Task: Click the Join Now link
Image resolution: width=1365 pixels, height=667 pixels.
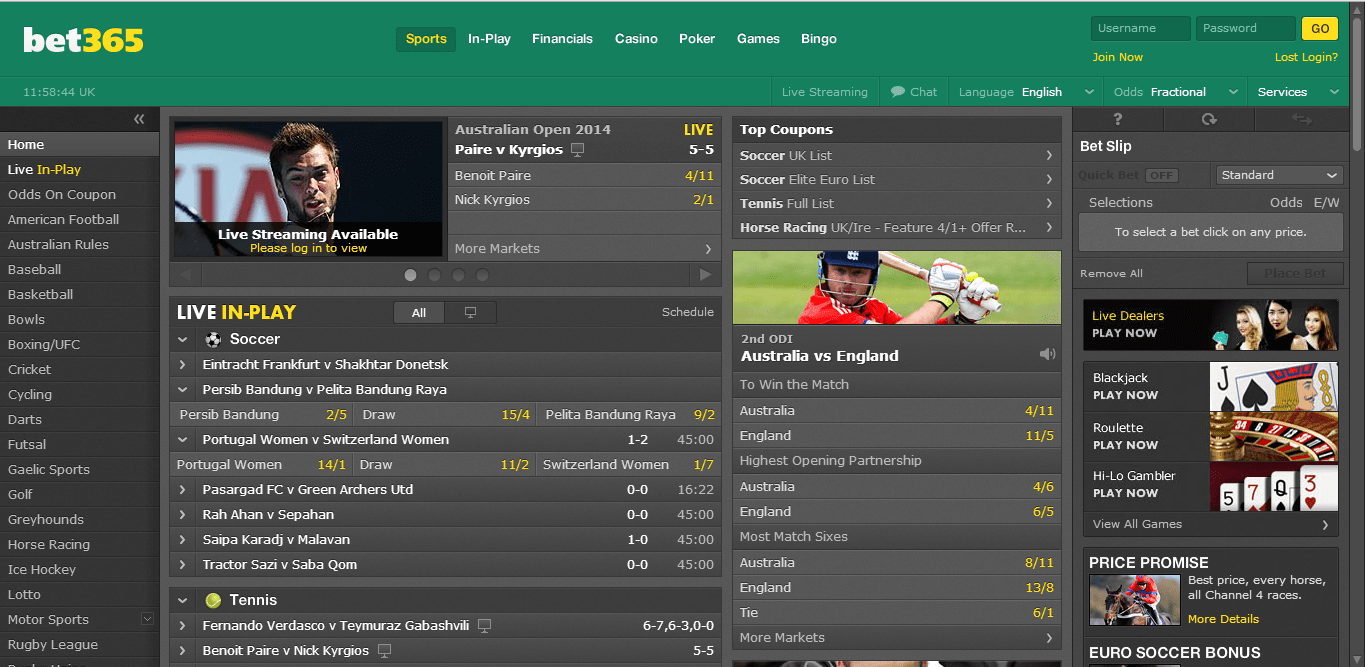Action: coord(1118,57)
